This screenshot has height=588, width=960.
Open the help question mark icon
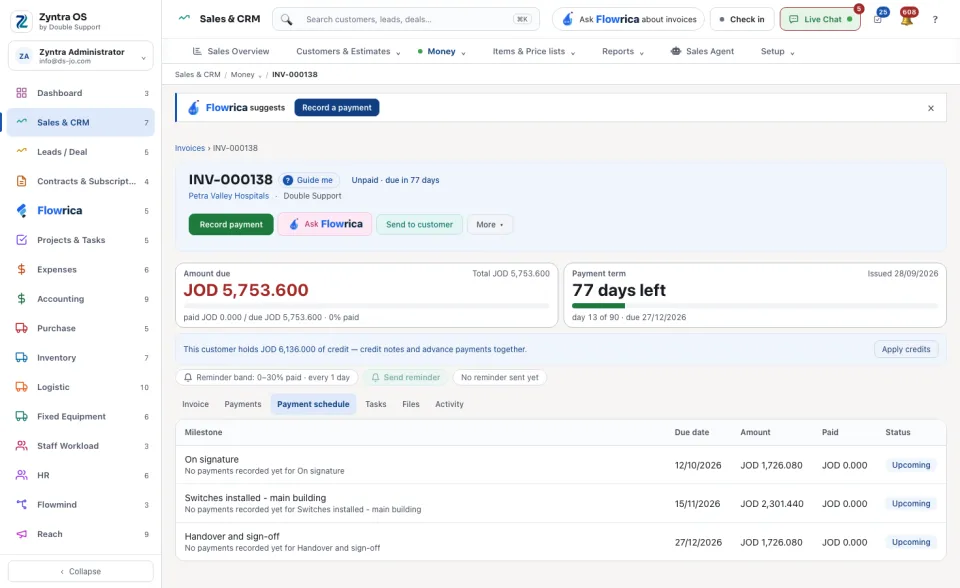[935, 20]
